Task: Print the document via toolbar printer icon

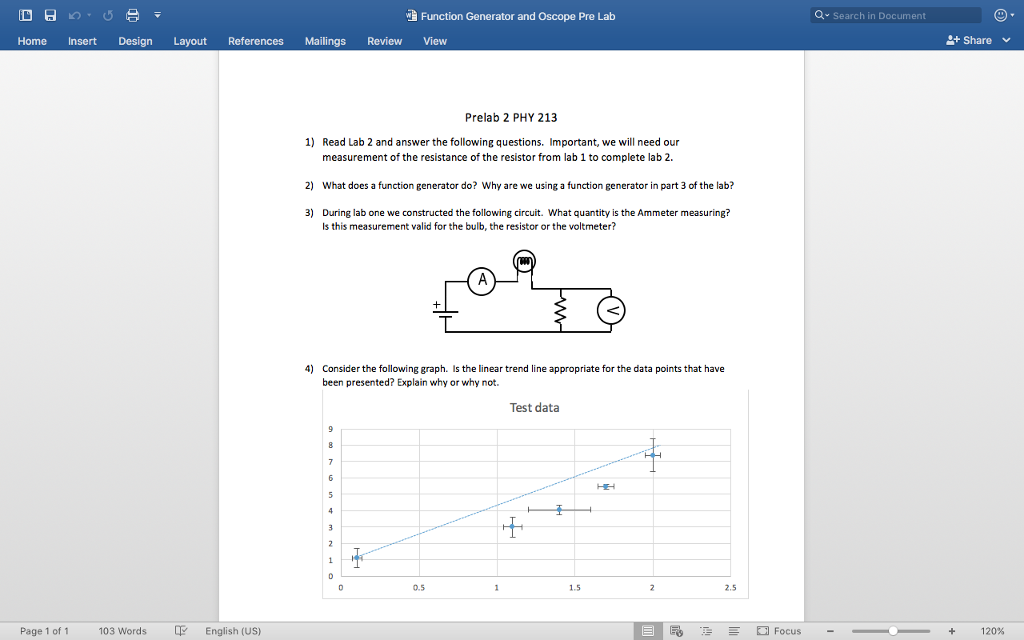Action: tap(132, 15)
